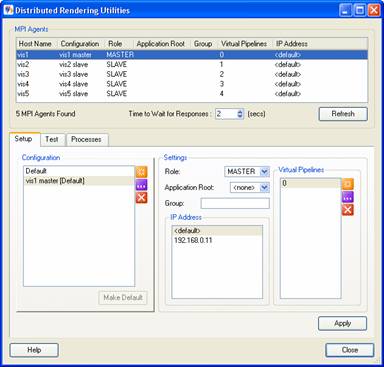Screen dimensions: 384x367
Task: Click the vis5 slave configuration cell
Action: click(x=74, y=93)
